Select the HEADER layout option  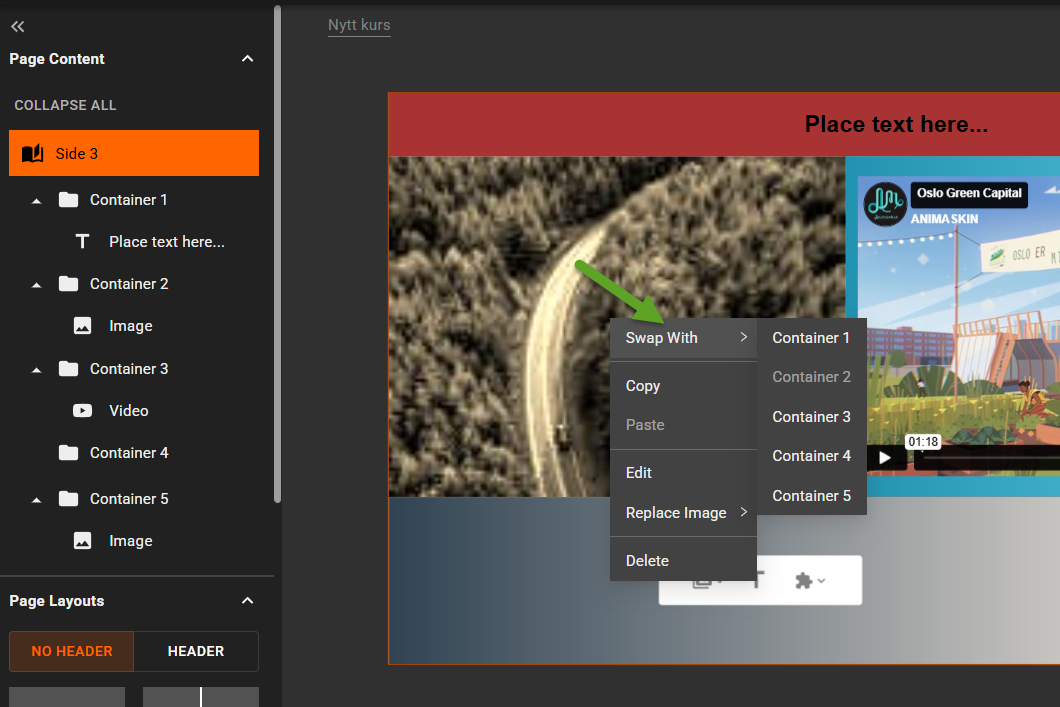click(x=196, y=651)
